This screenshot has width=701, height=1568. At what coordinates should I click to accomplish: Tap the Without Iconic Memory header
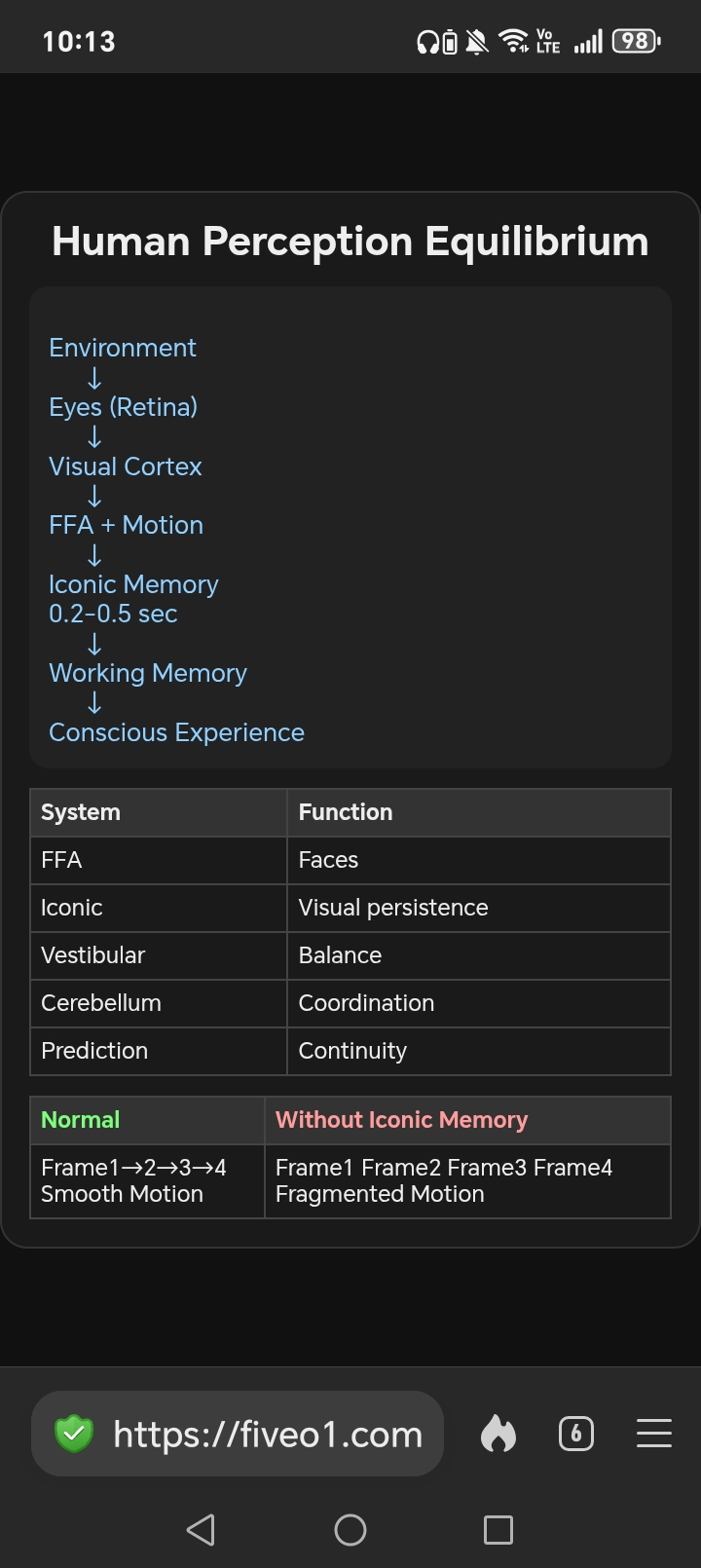(x=401, y=1120)
